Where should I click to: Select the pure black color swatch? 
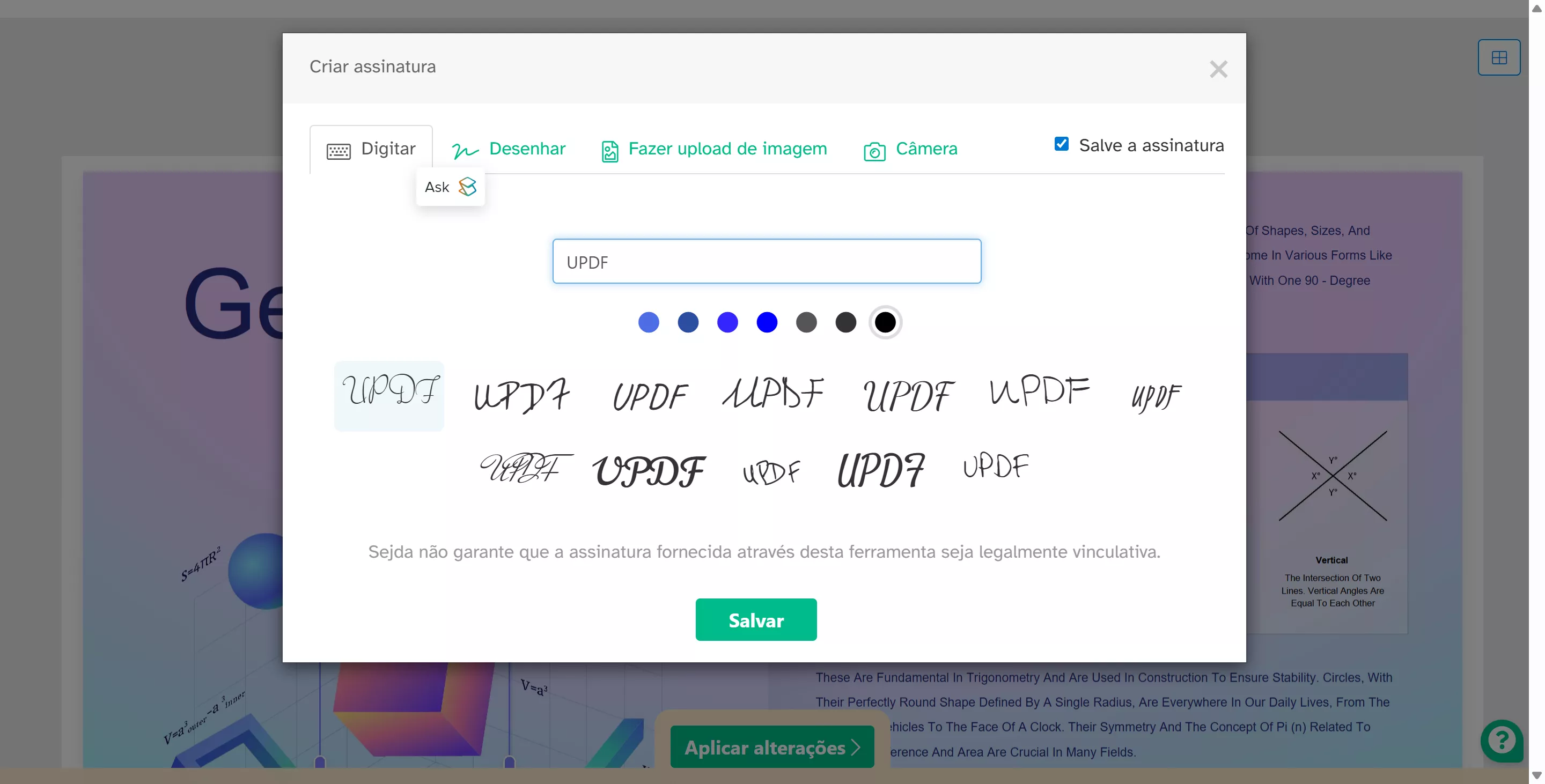(x=885, y=322)
